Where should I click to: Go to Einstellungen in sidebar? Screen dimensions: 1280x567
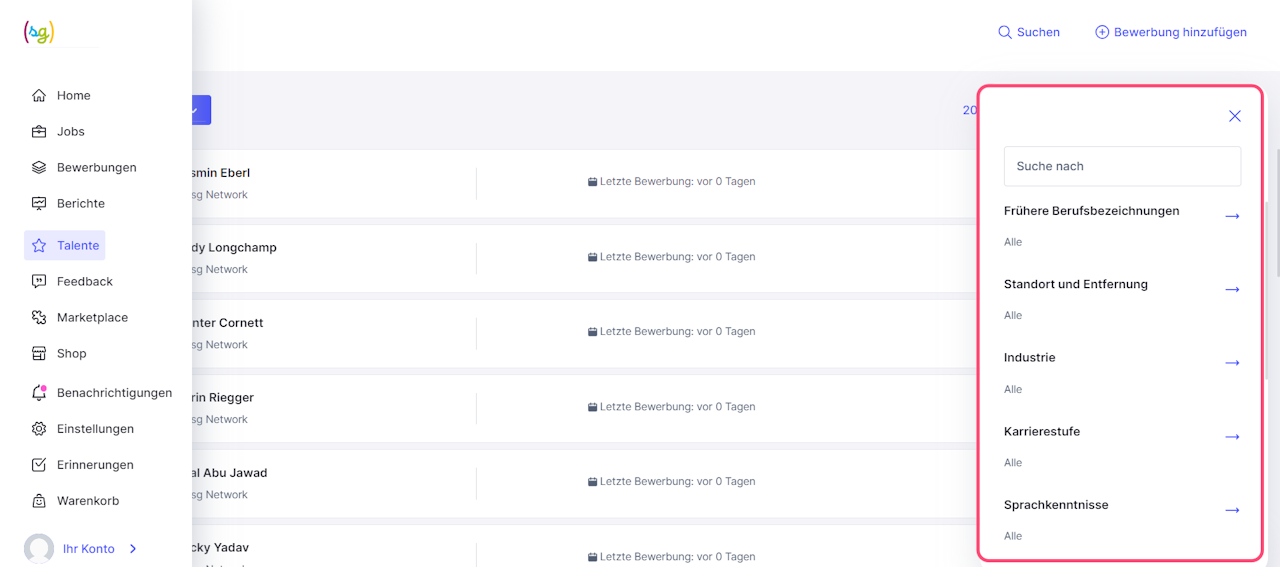[94, 429]
